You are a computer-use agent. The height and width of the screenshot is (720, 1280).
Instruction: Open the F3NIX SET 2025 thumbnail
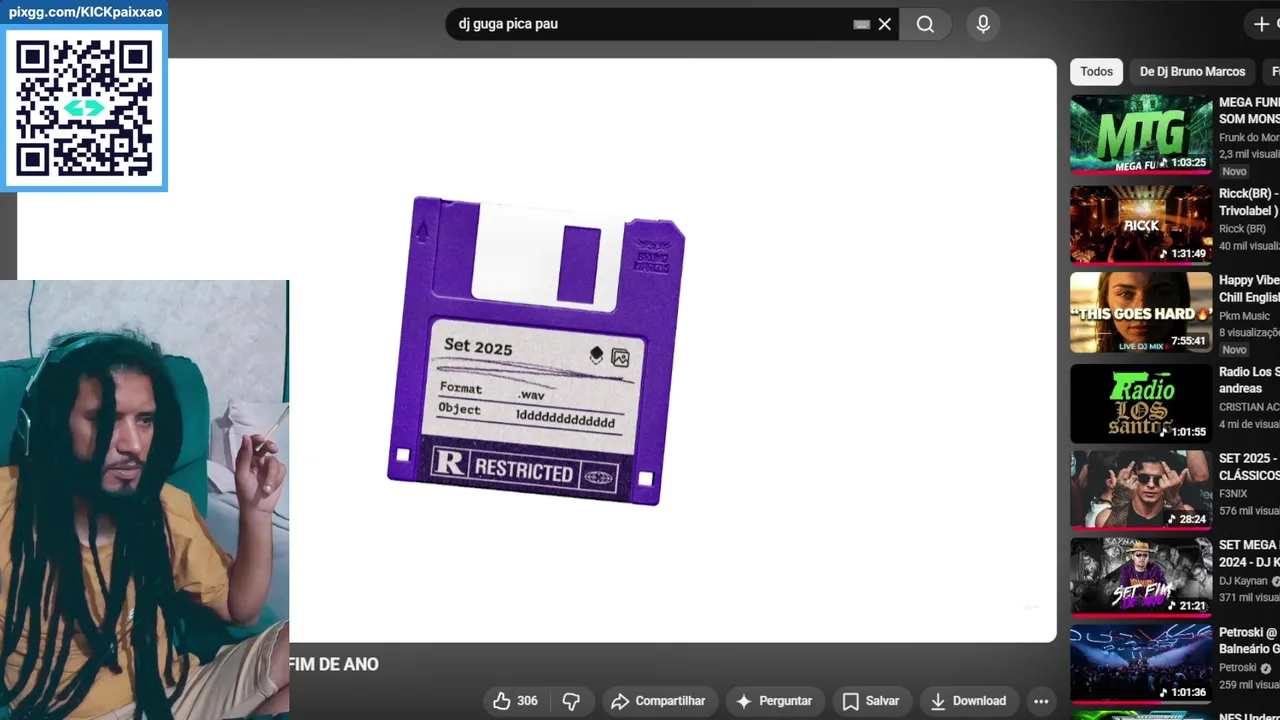1141,490
